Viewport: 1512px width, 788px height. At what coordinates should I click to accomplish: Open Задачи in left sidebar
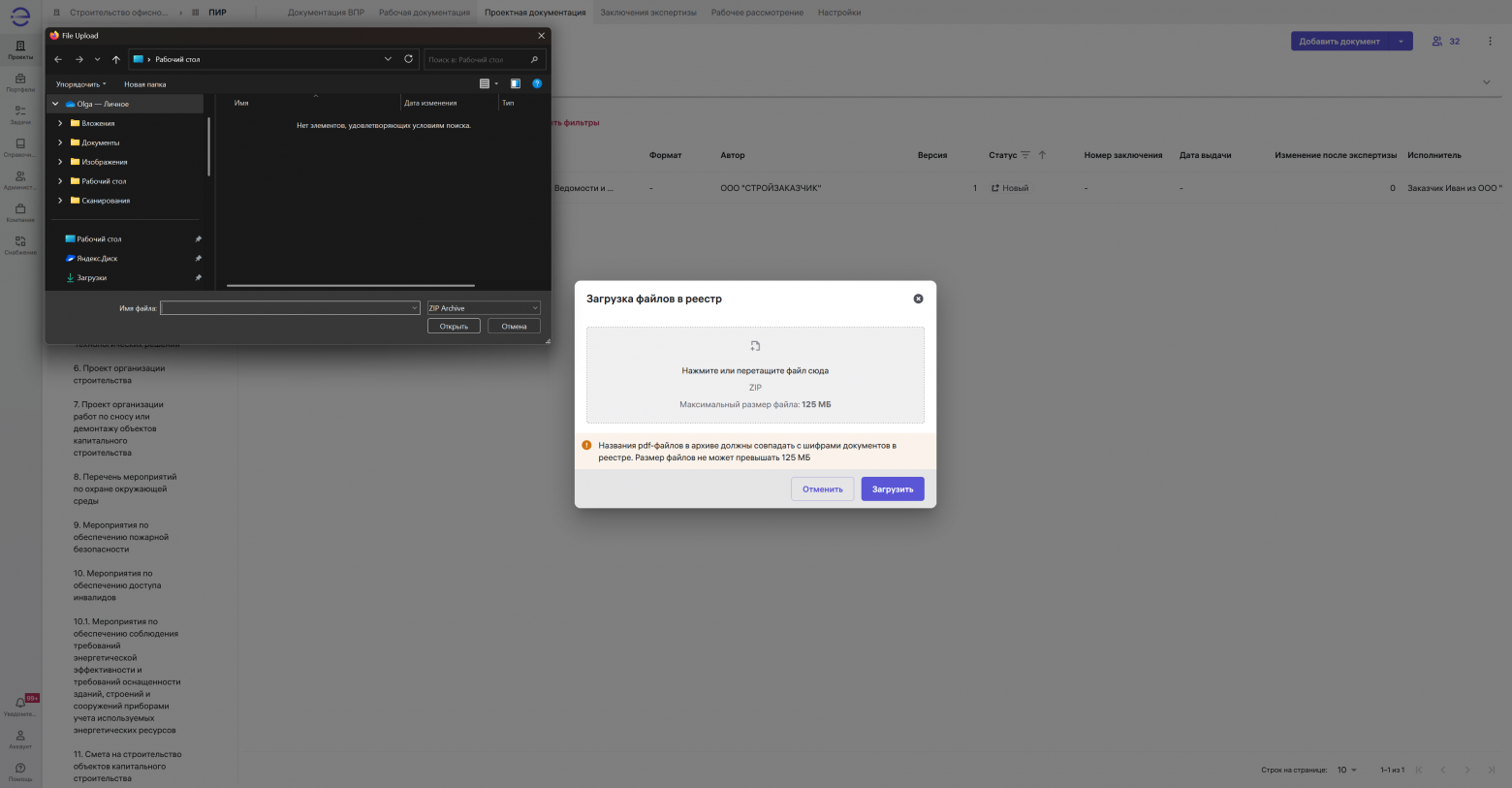click(20, 115)
